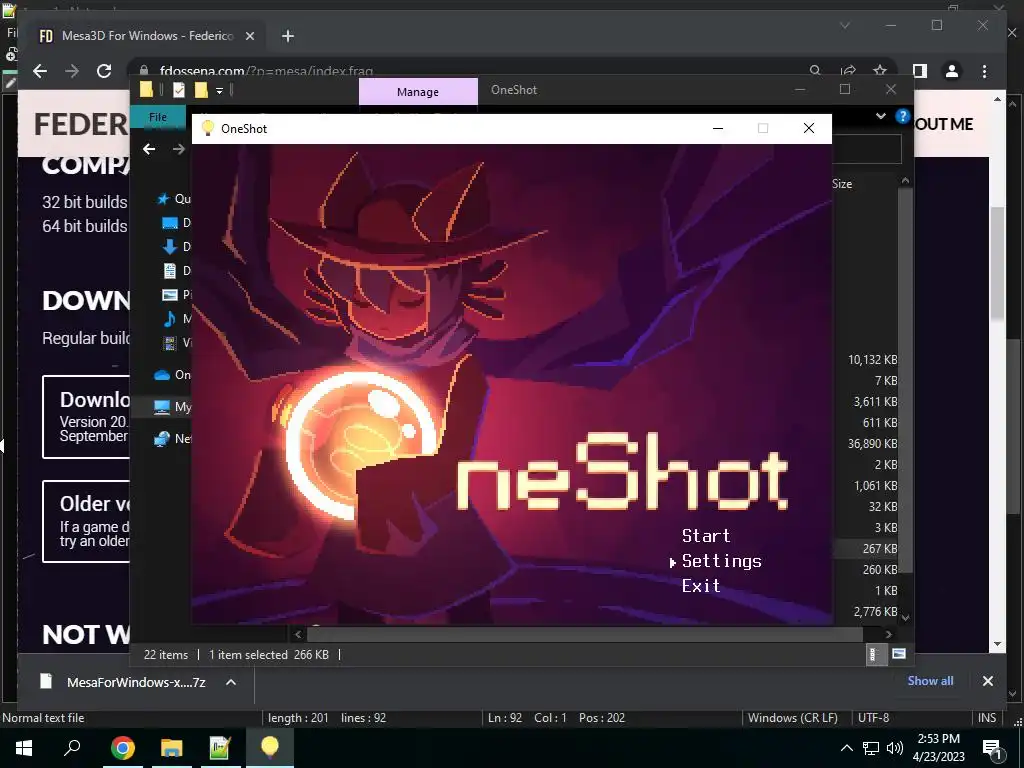Go back in File Explorer

(149, 149)
